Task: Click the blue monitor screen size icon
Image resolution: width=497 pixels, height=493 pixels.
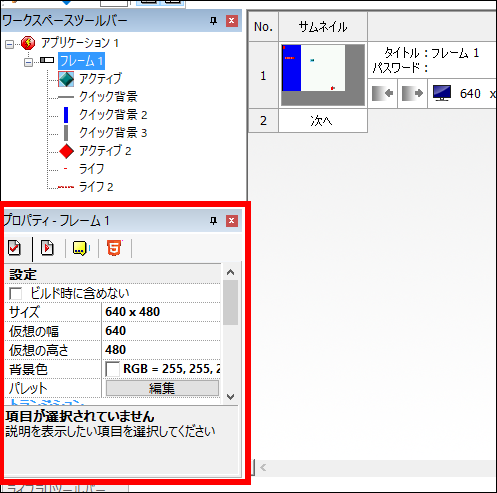Action: point(442,93)
